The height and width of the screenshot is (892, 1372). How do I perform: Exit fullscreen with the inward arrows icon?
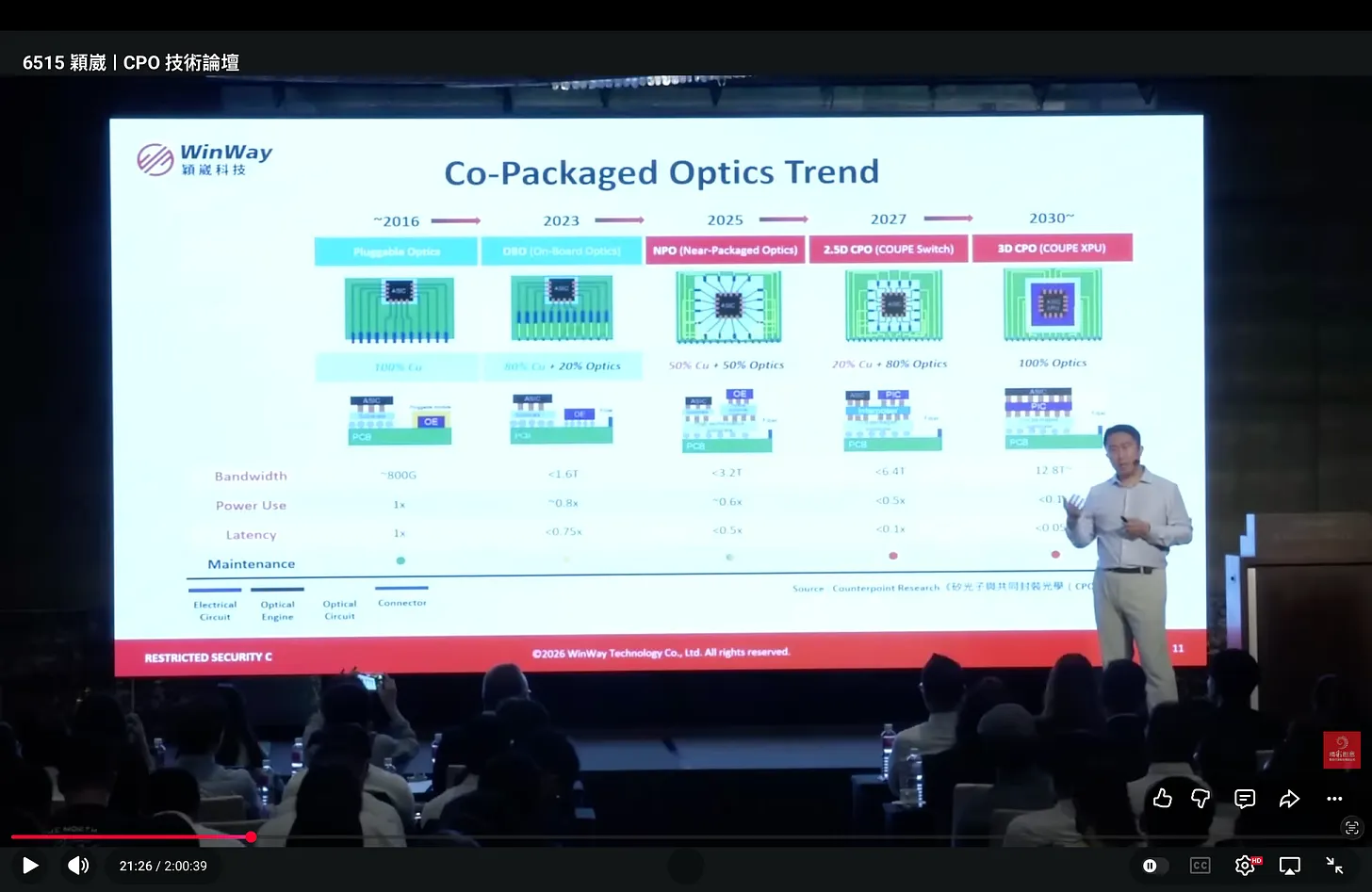click(x=1334, y=866)
